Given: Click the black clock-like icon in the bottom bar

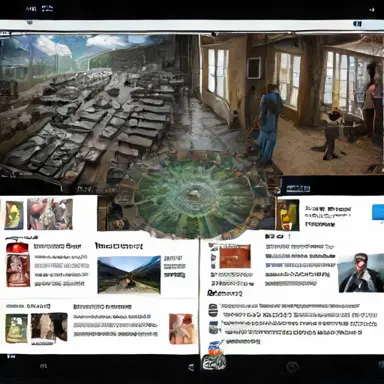Looking at the screenshot, I should click(x=292, y=367).
